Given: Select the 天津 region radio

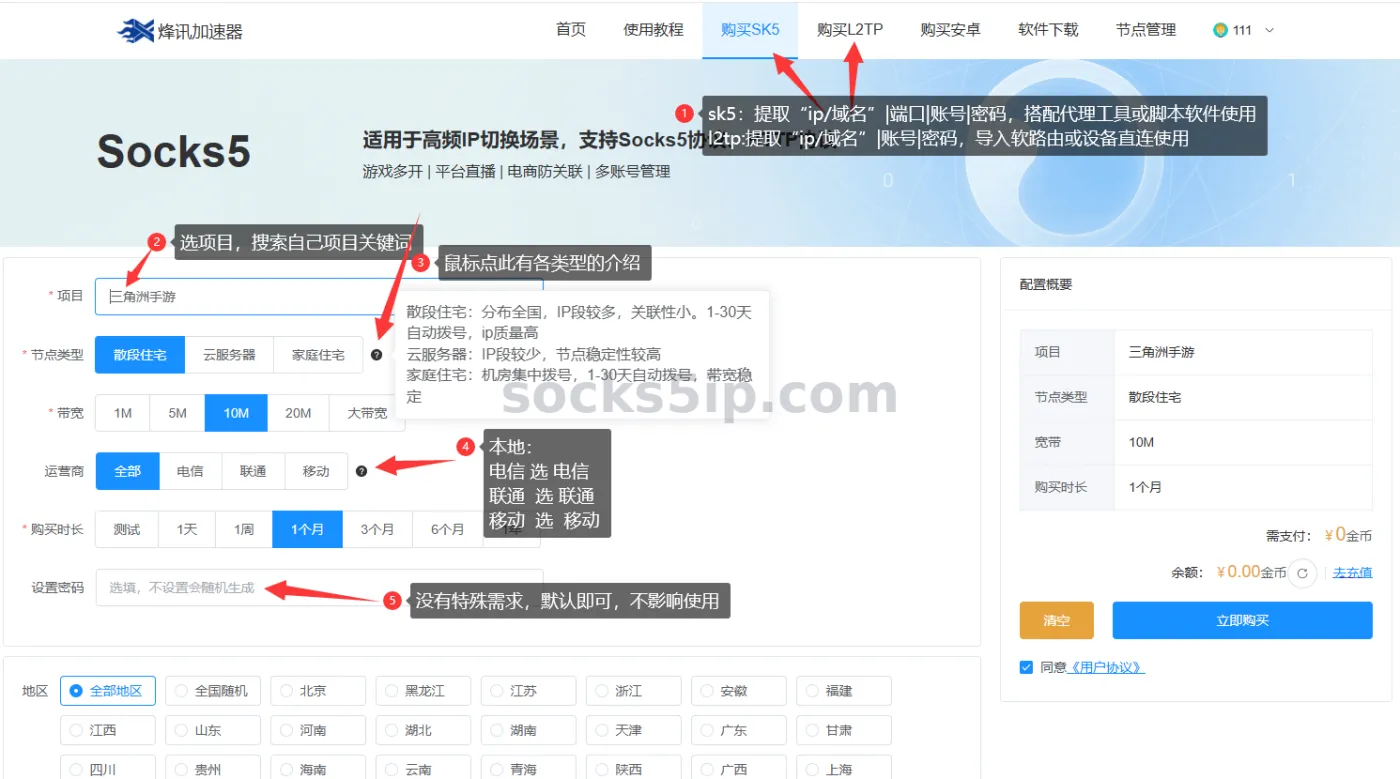Looking at the screenshot, I should pyautogui.click(x=633, y=730).
